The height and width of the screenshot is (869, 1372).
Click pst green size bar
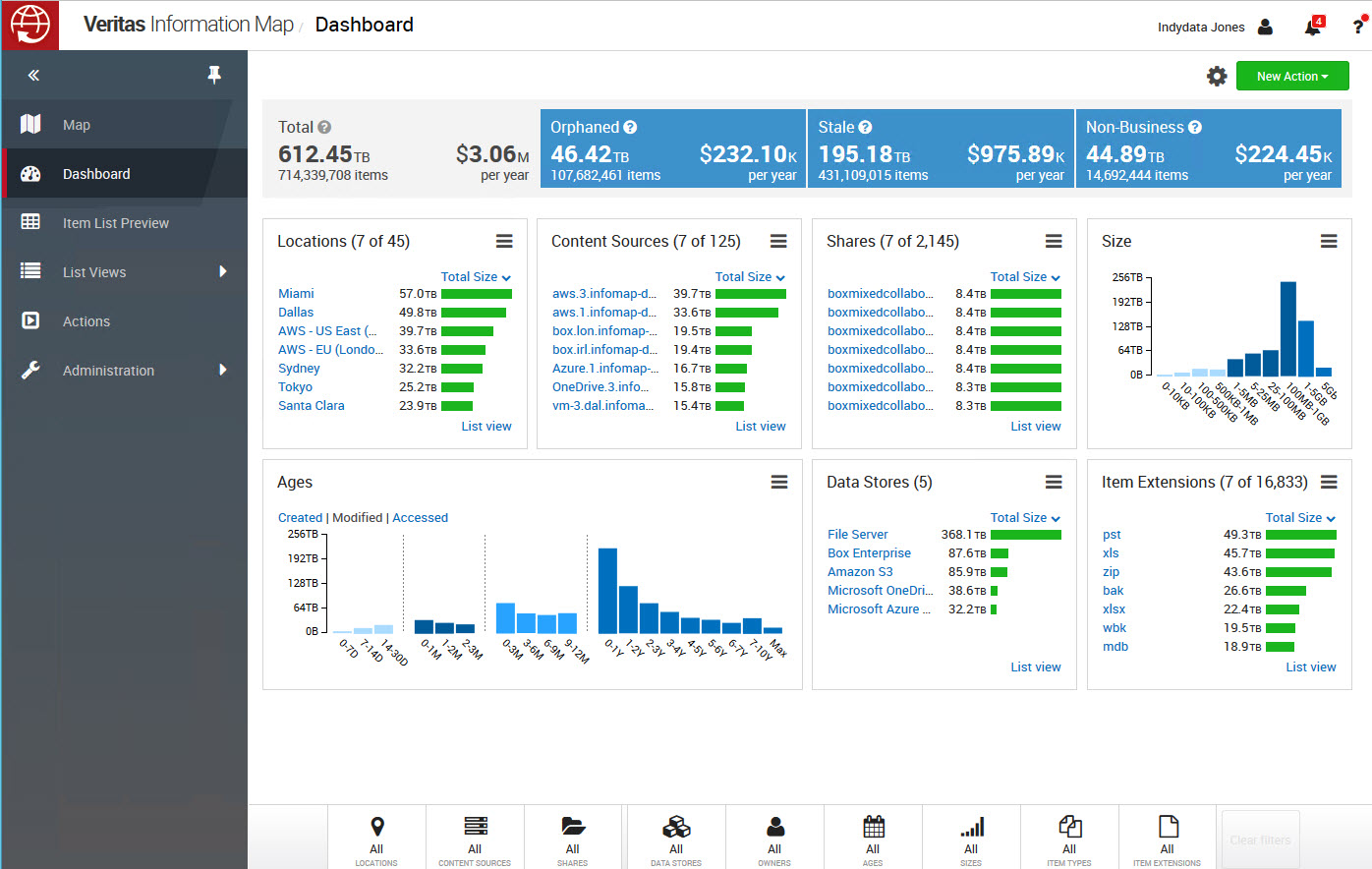[1301, 535]
